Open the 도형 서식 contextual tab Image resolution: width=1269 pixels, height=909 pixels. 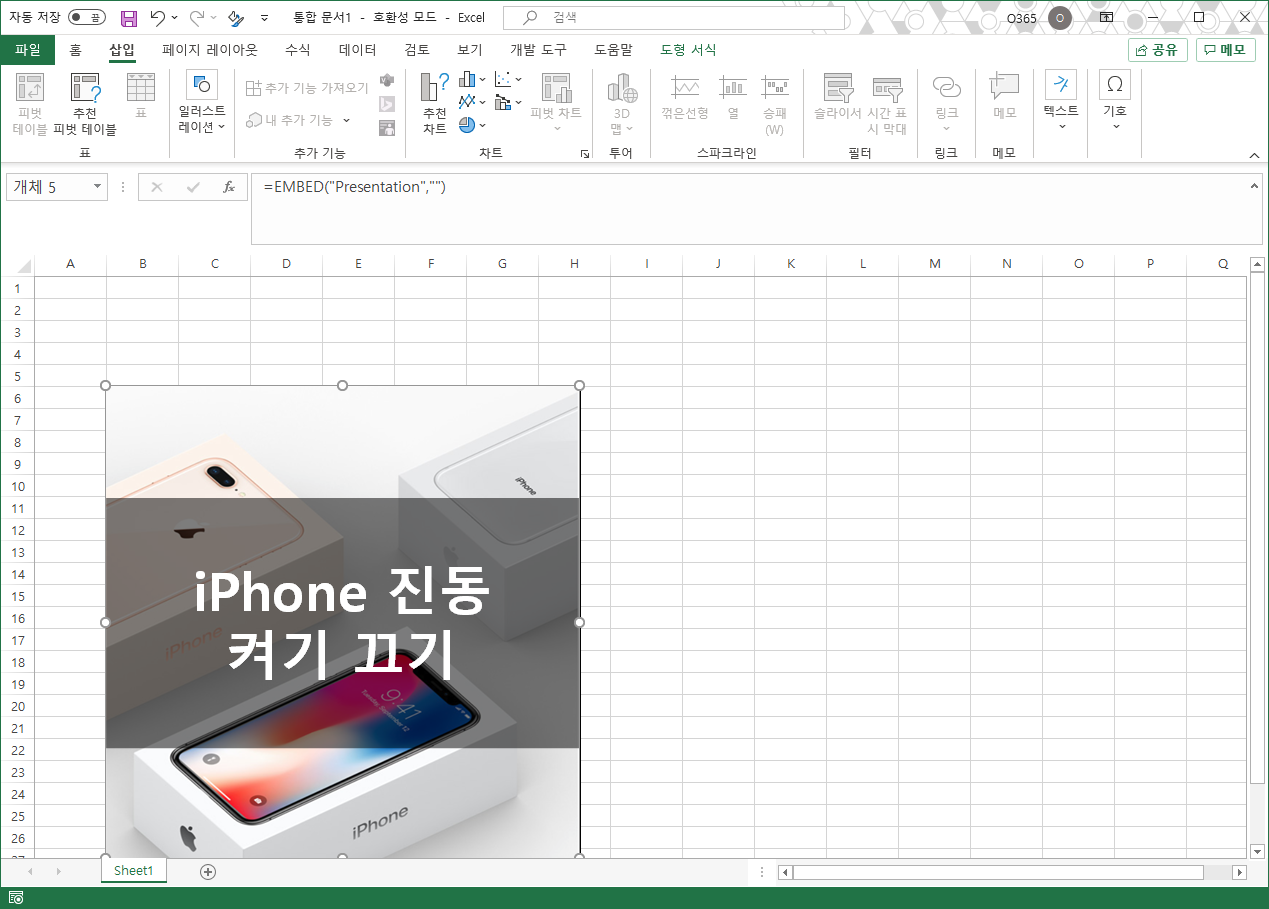click(689, 50)
